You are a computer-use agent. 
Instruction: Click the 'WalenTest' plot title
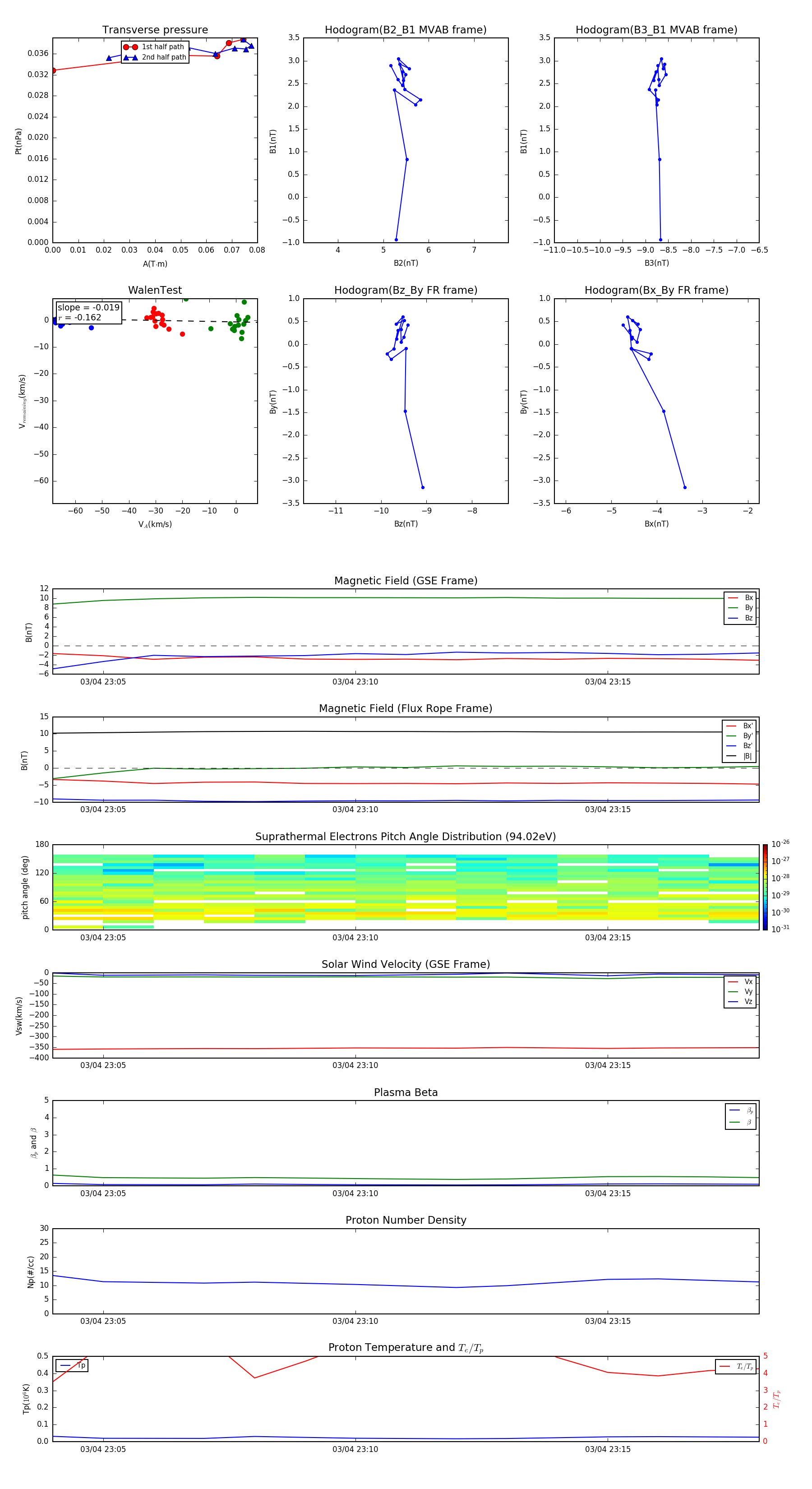(155, 290)
